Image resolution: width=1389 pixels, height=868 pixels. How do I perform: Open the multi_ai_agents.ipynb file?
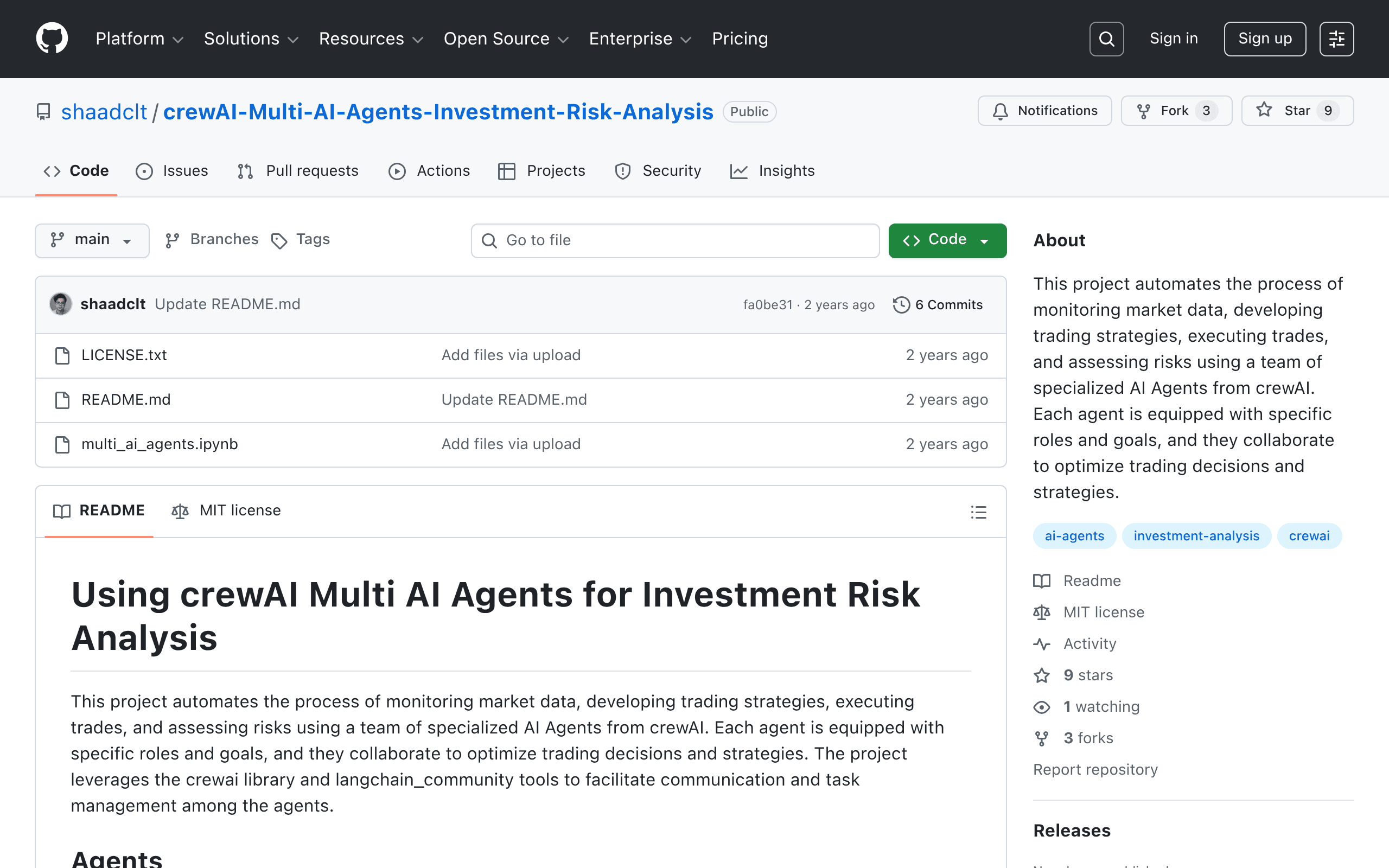pos(160,444)
